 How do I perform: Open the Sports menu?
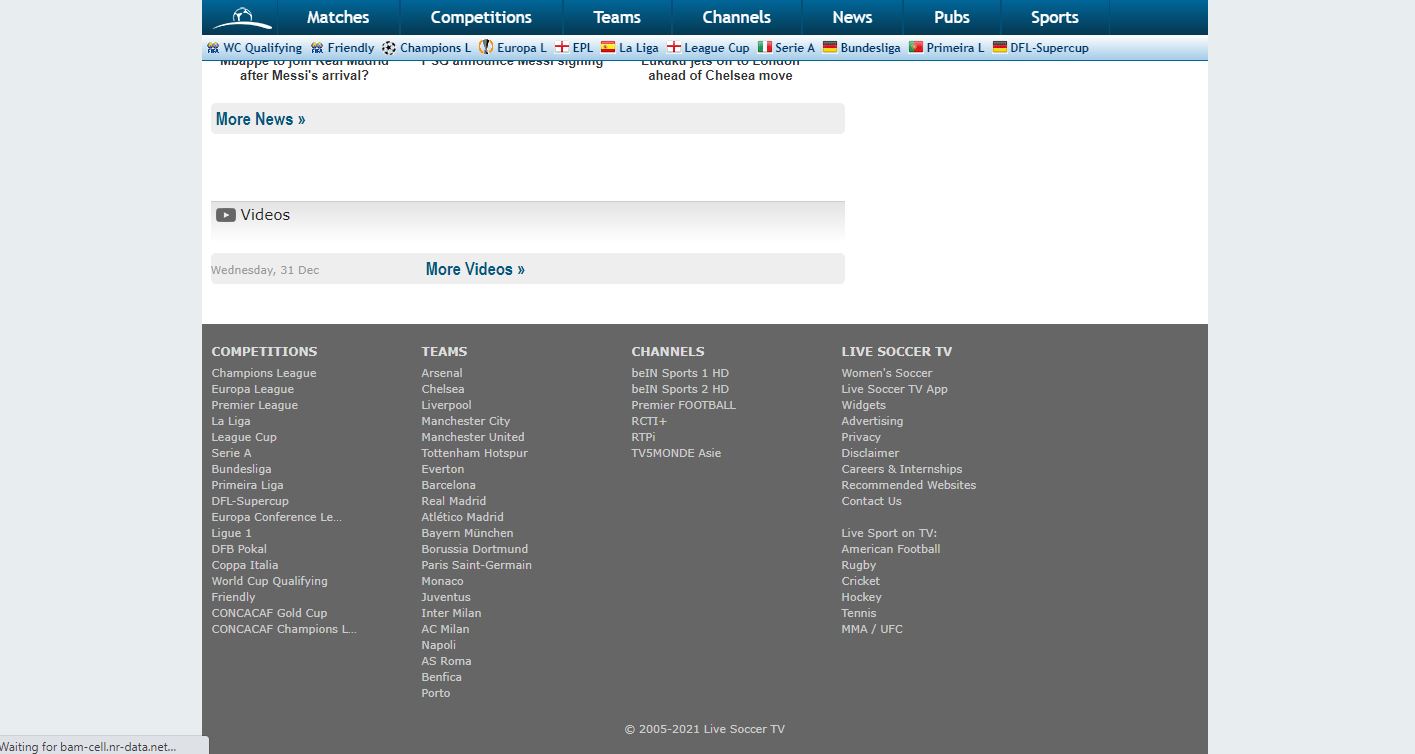click(1055, 17)
